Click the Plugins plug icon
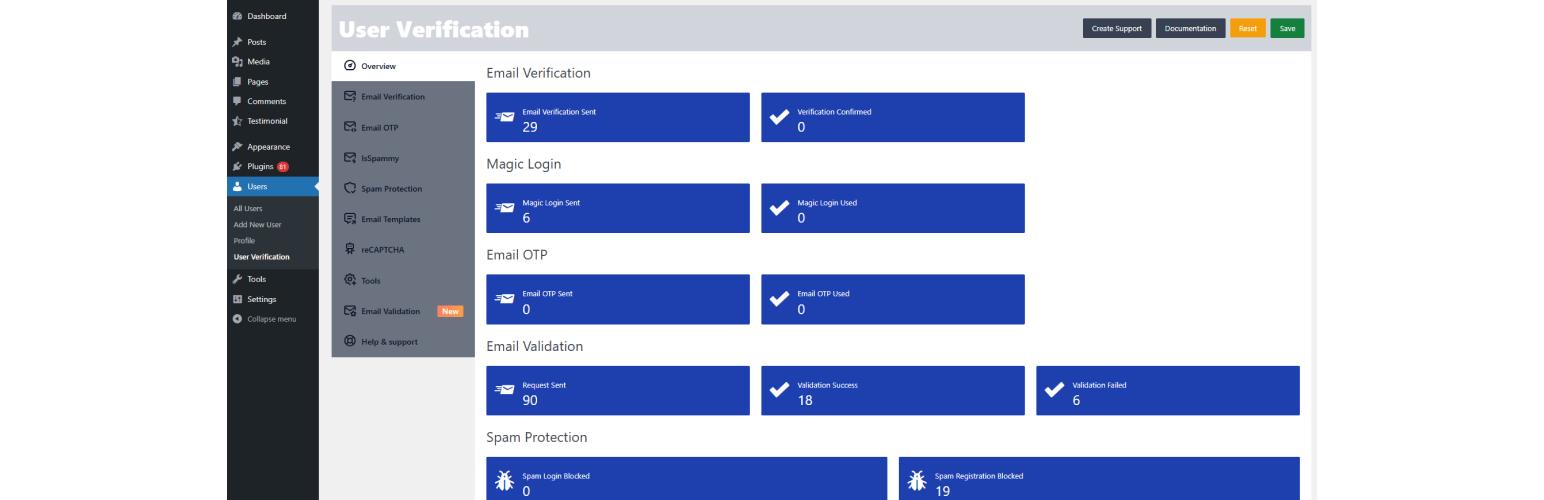Screen dimensions: 1544x500 (237, 167)
